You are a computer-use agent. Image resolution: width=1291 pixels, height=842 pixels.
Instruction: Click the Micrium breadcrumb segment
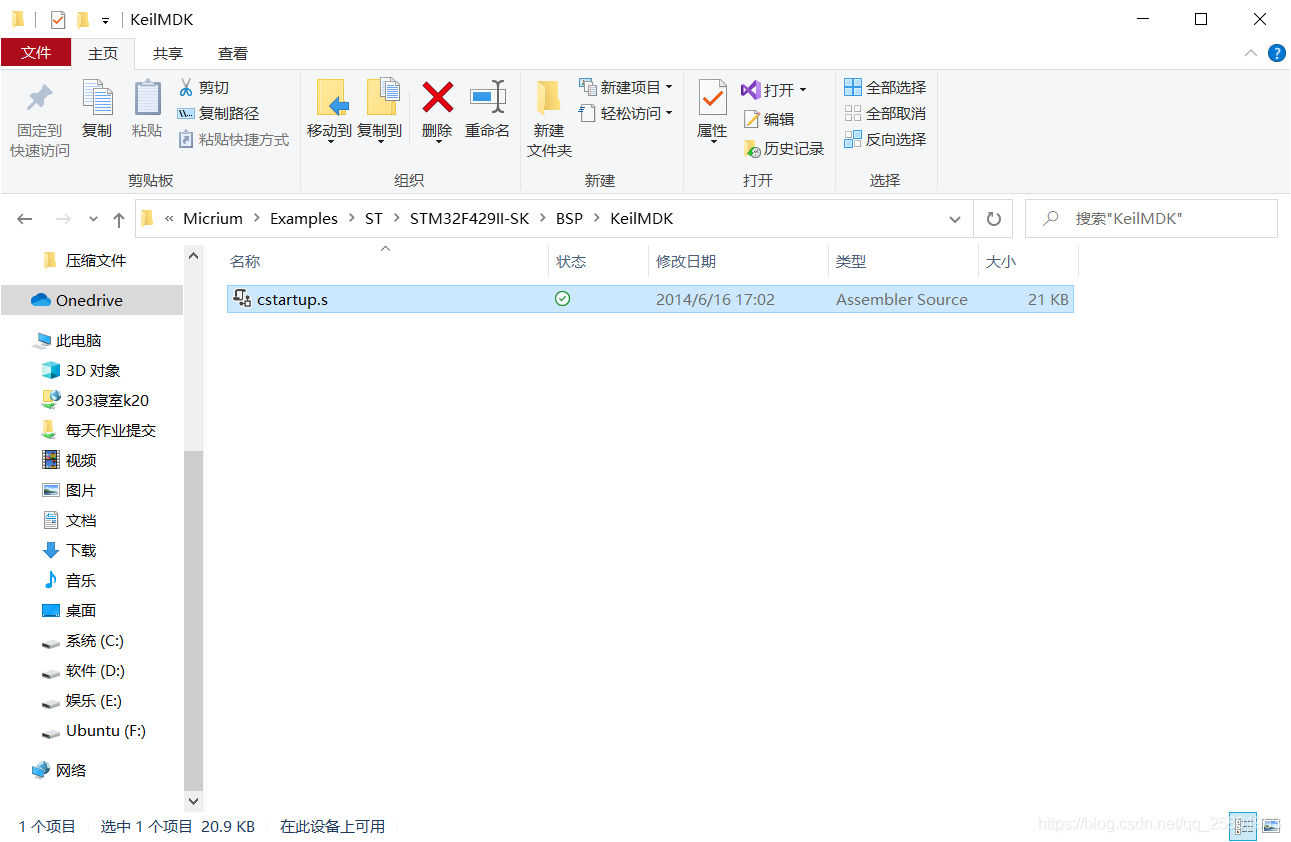tap(213, 219)
